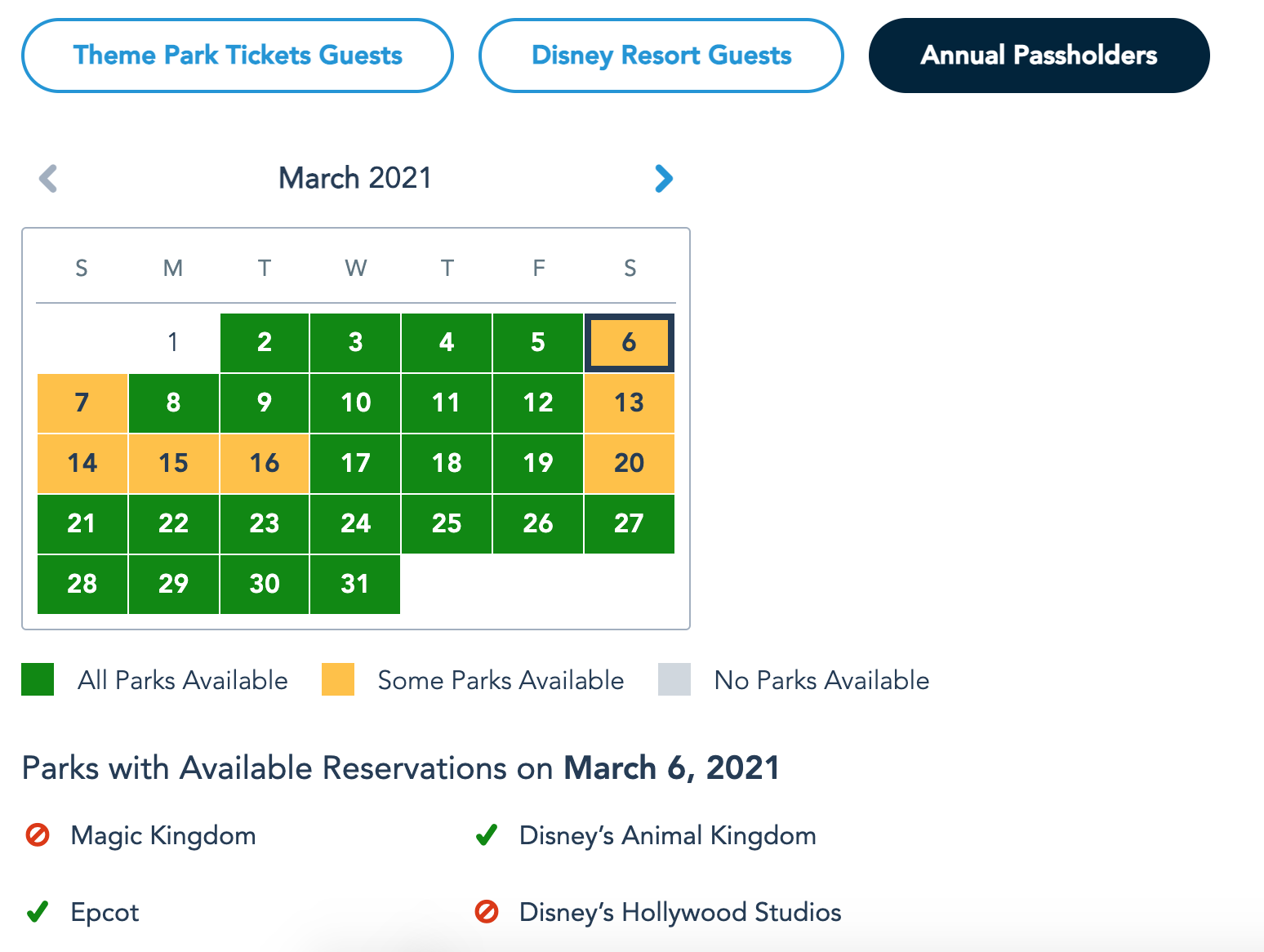Select March 13 on the calendar

click(x=629, y=403)
